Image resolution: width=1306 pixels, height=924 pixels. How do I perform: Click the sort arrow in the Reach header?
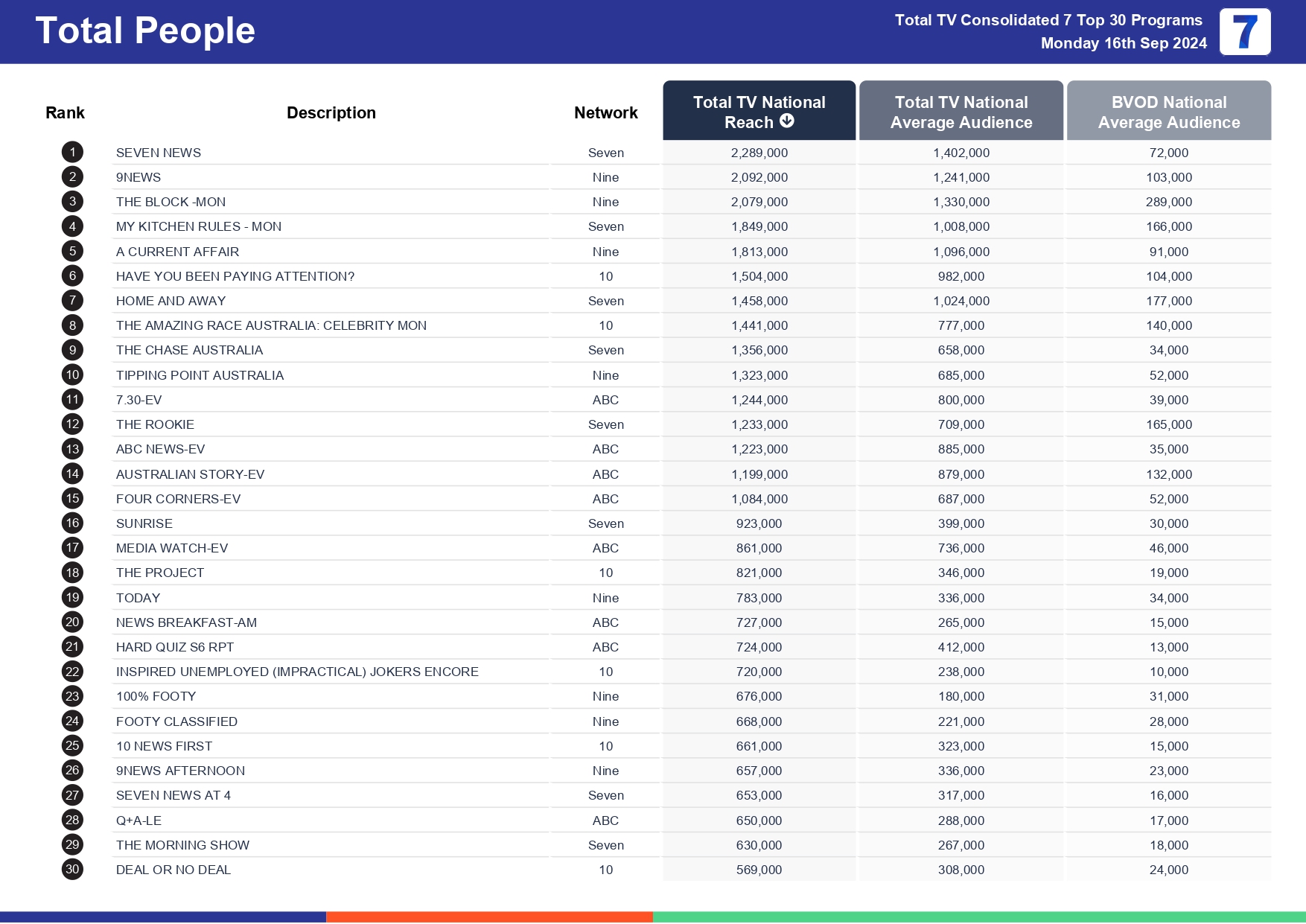787,121
